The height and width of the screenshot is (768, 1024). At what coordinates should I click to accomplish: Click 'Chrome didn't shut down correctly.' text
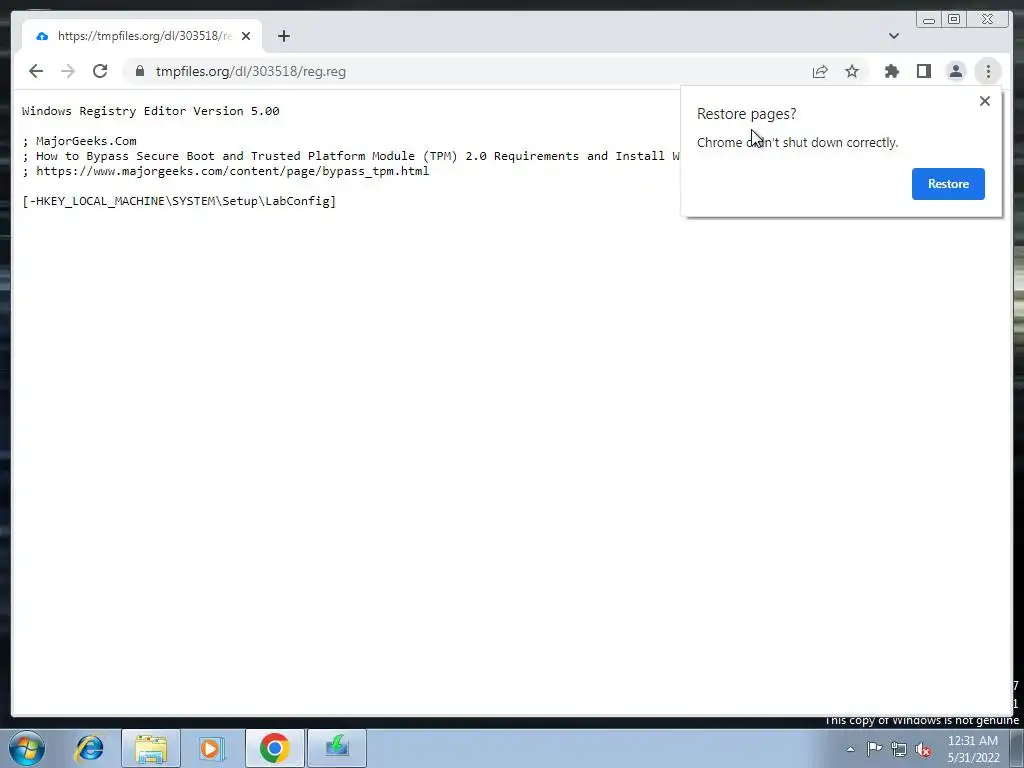click(797, 142)
